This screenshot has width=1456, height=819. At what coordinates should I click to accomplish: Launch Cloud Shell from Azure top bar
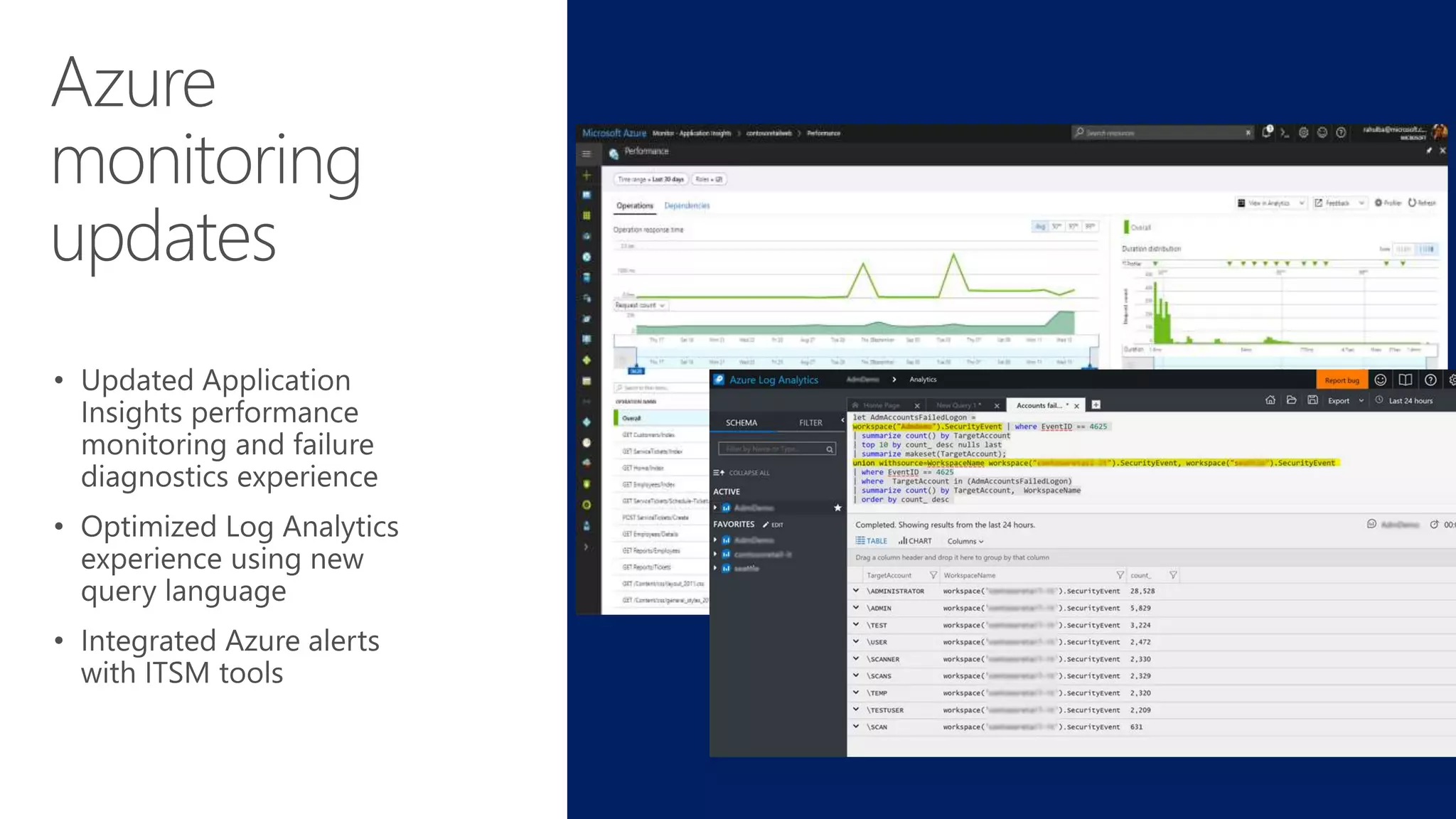click(x=1285, y=132)
